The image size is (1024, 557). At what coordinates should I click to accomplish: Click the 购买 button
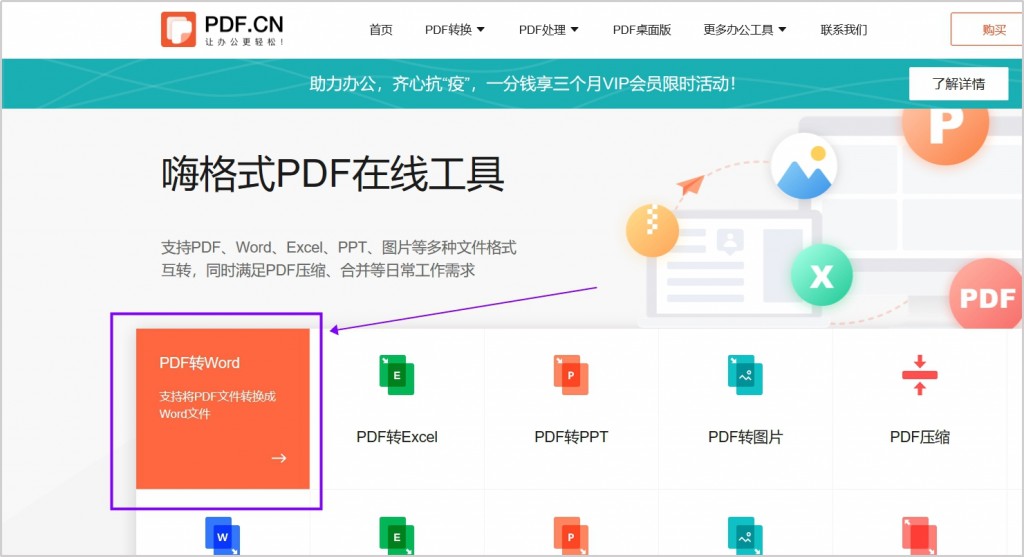(987, 29)
